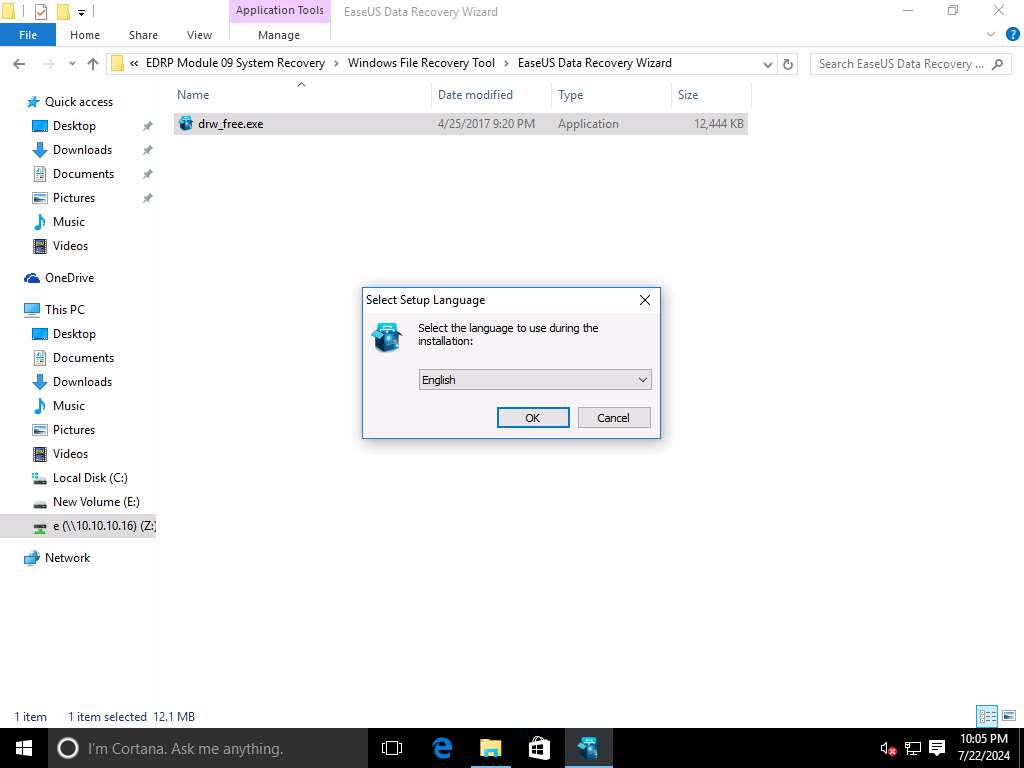1024x768 pixels.
Task: Open Videos under Quick access
Action: pos(70,246)
